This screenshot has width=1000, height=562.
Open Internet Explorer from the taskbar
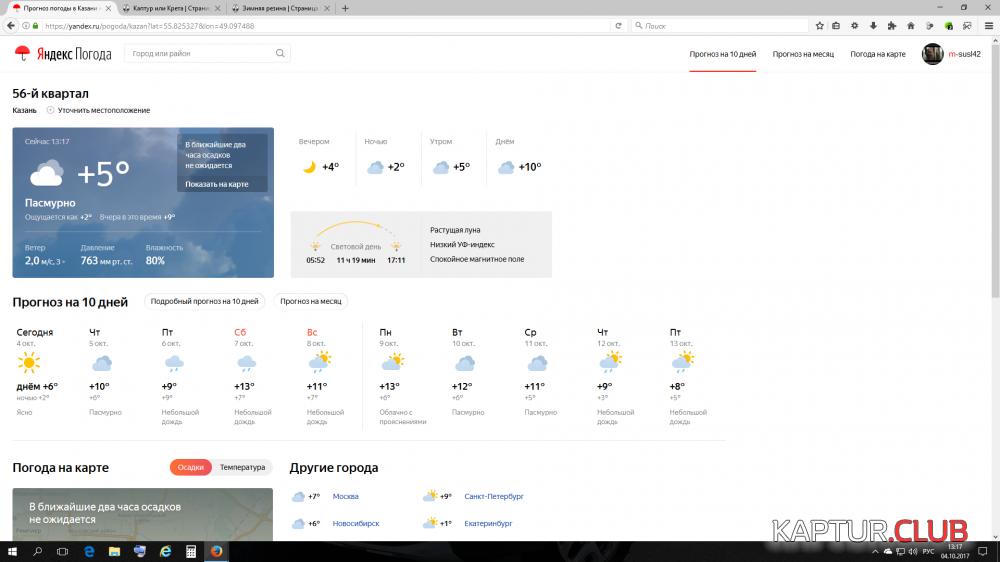coord(165,551)
